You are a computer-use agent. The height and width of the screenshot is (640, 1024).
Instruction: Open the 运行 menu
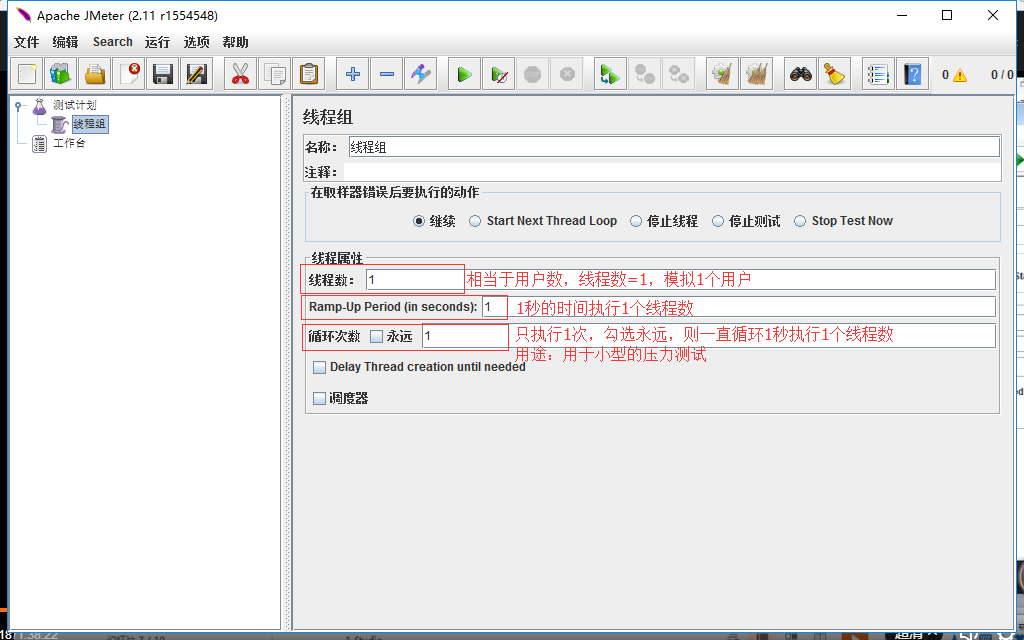157,42
